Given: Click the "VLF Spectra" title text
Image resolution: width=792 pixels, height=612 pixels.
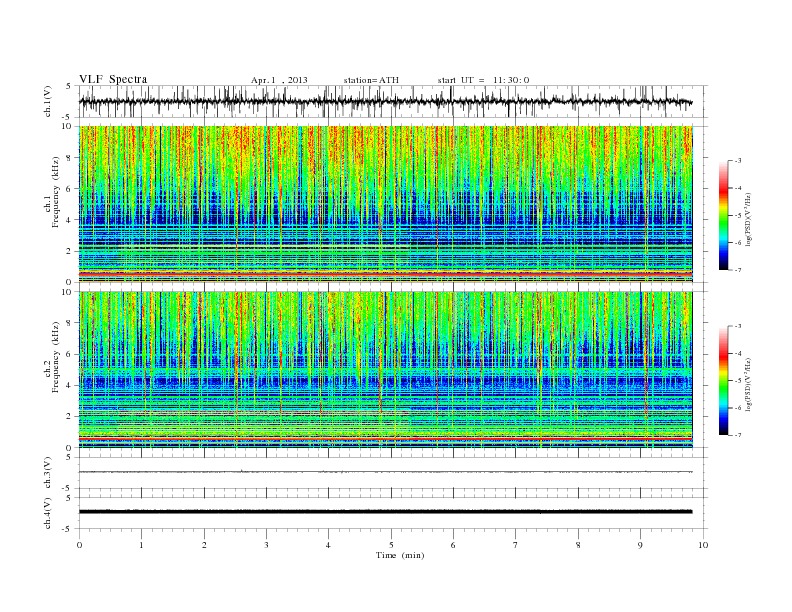Looking at the screenshot, I should 113,79.
